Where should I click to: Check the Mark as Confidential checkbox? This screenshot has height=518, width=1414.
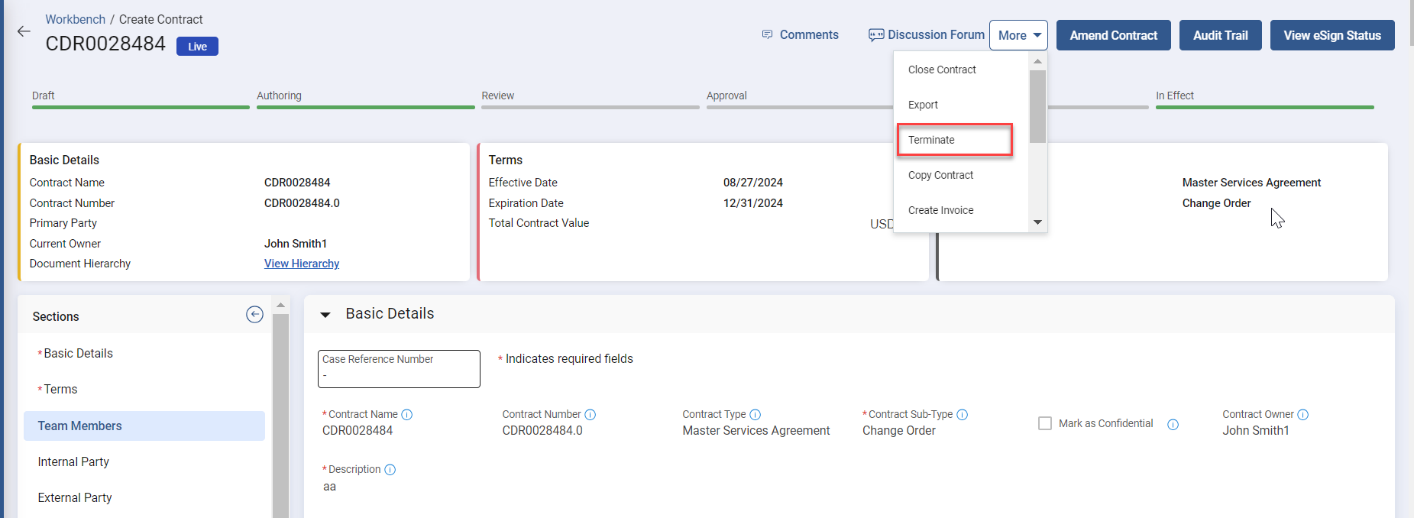click(x=1045, y=424)
